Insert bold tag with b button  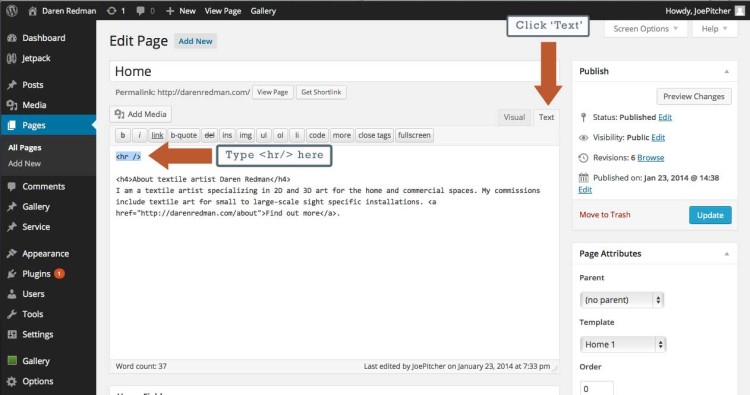pos(123,135)
